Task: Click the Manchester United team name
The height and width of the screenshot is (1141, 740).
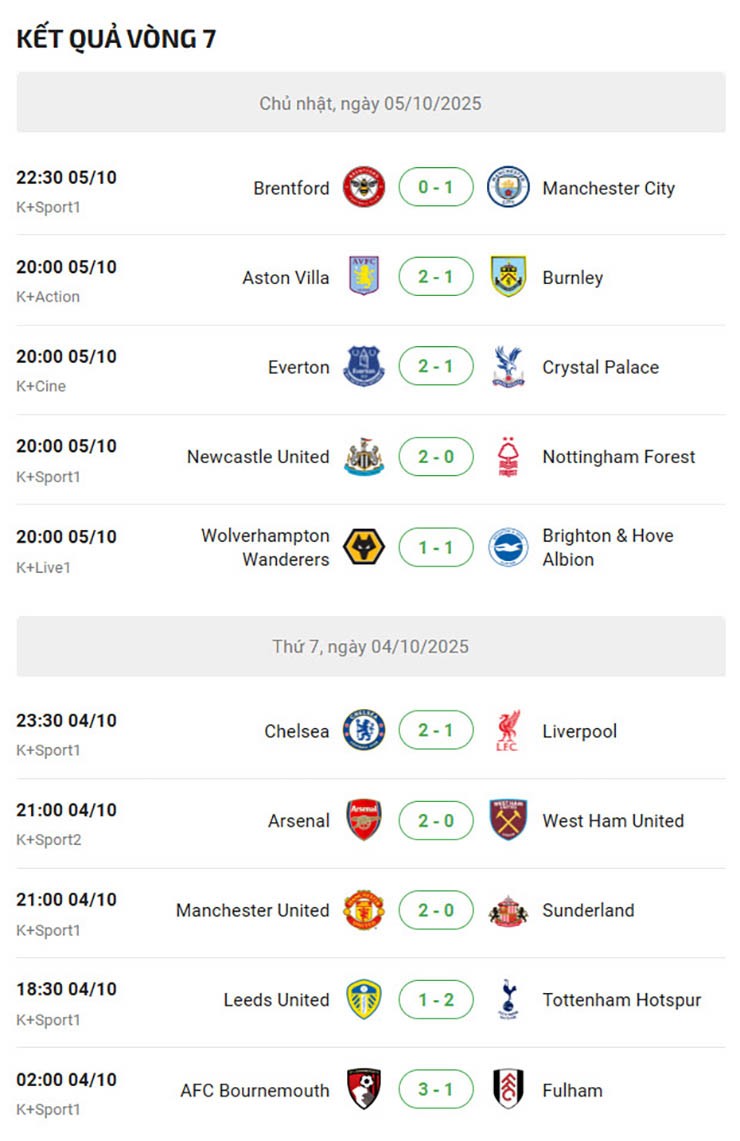Action: pos(252,910)
